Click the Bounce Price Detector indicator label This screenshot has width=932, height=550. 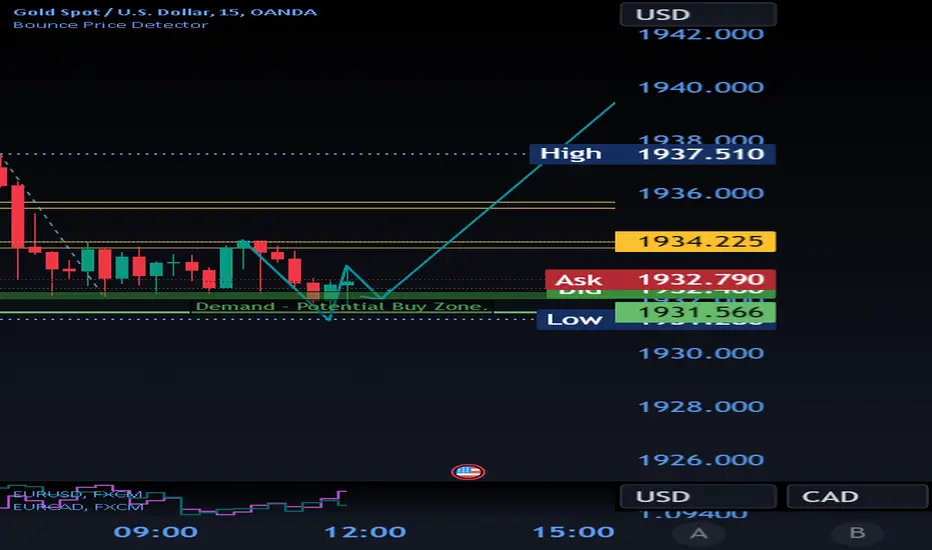[x=111, y=25]
